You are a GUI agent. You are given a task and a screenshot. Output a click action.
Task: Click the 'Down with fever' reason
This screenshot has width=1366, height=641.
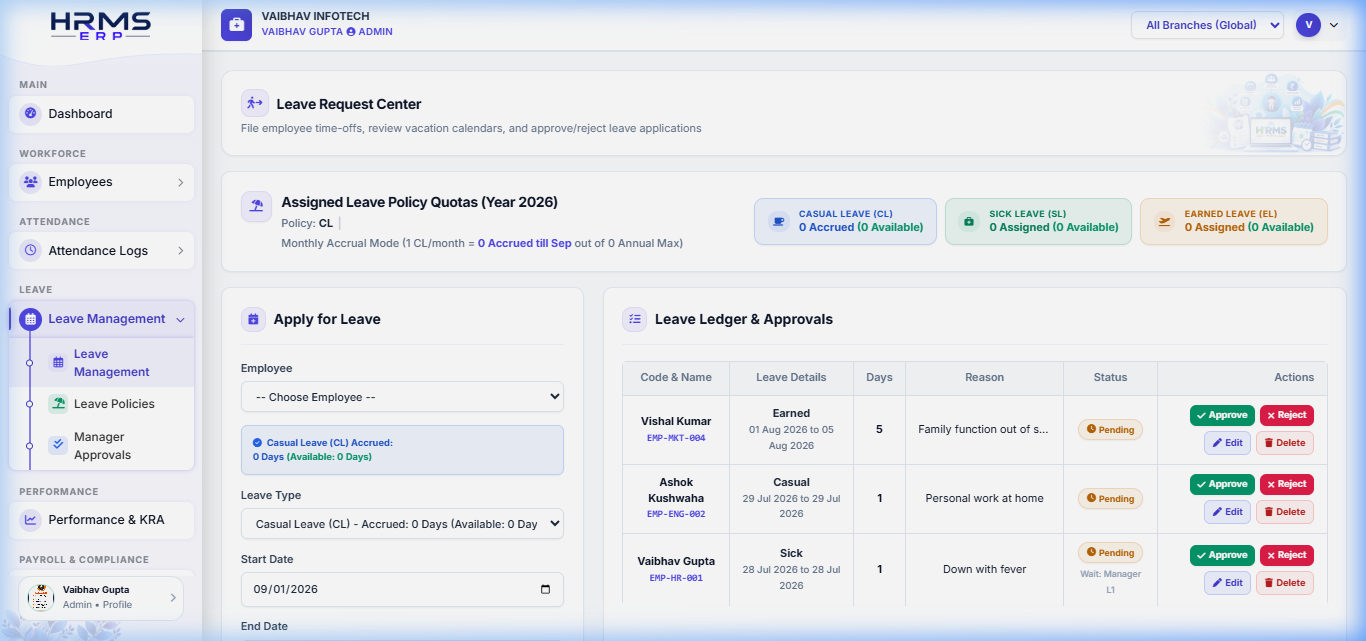pyautogui.click(x=984, y=569)
